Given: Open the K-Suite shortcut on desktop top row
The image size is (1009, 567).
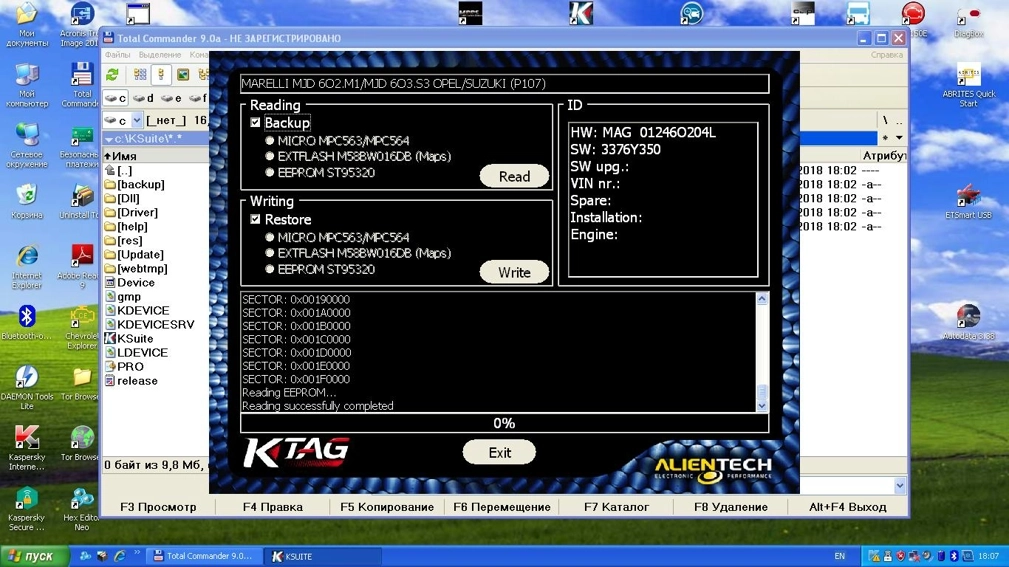Looking at the screenshot, I should (x=581, y=14).
